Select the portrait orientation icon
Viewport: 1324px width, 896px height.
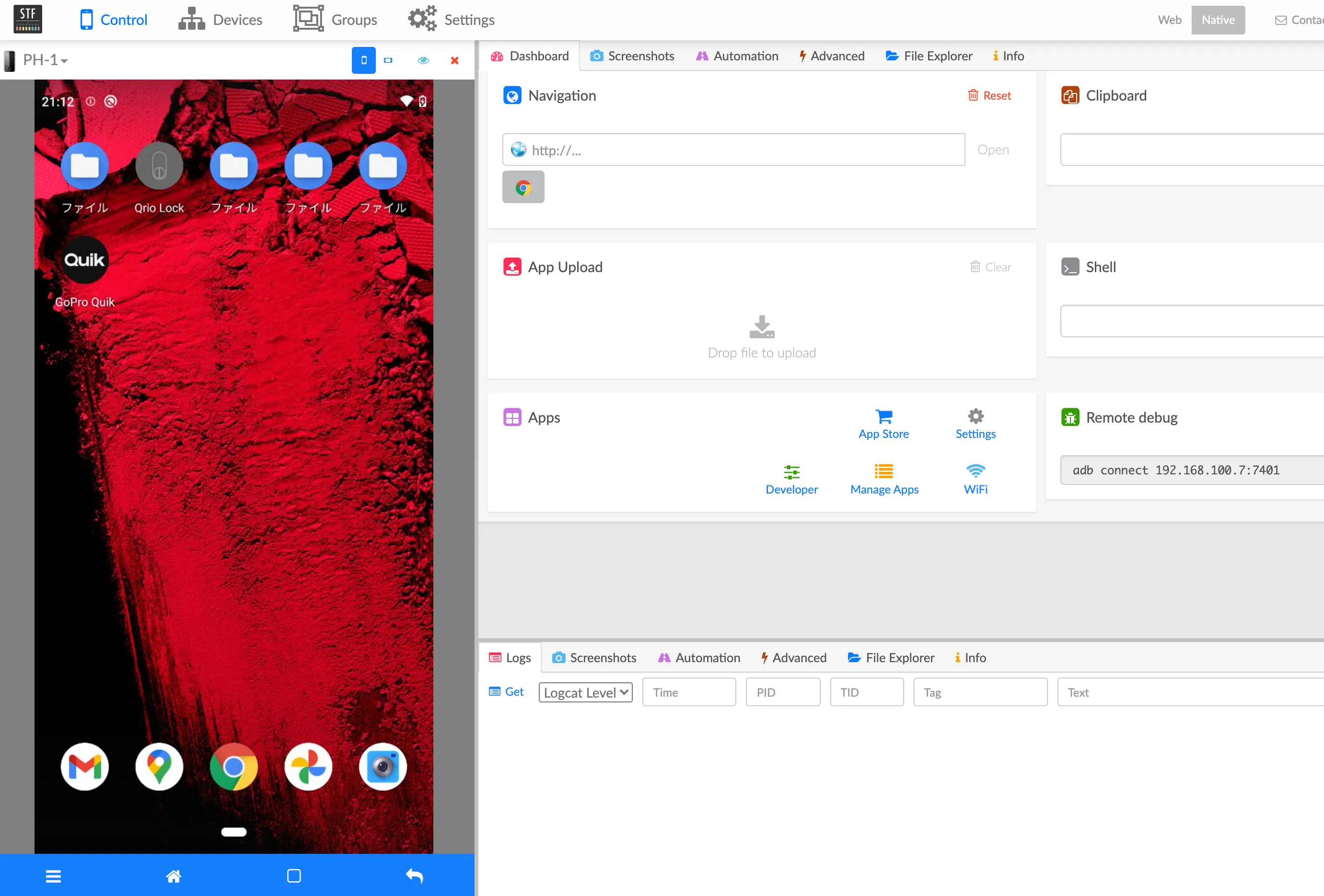pyautogui.click(x=364, y=60)
